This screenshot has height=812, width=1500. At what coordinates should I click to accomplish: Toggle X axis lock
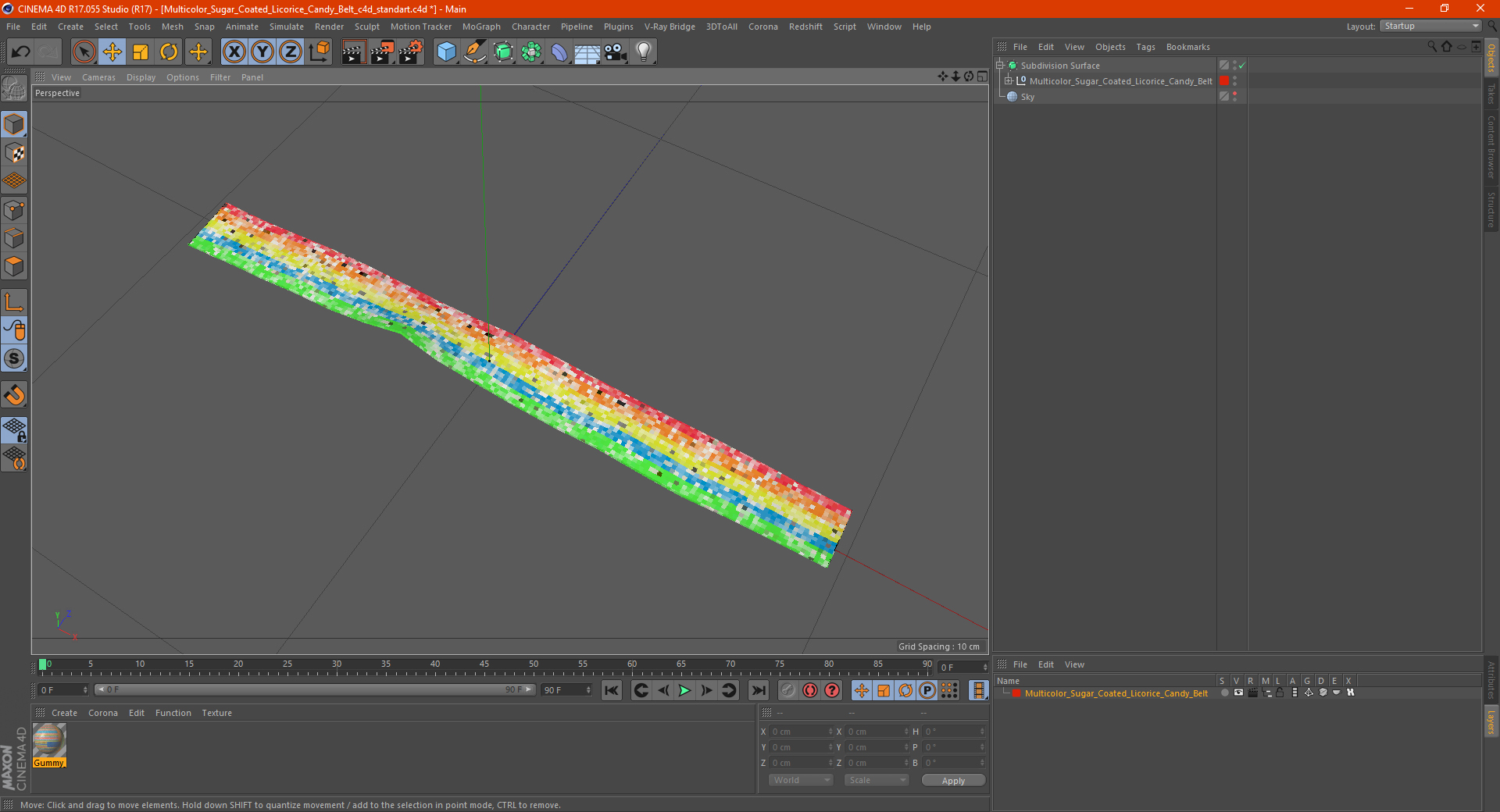point(234,52)
